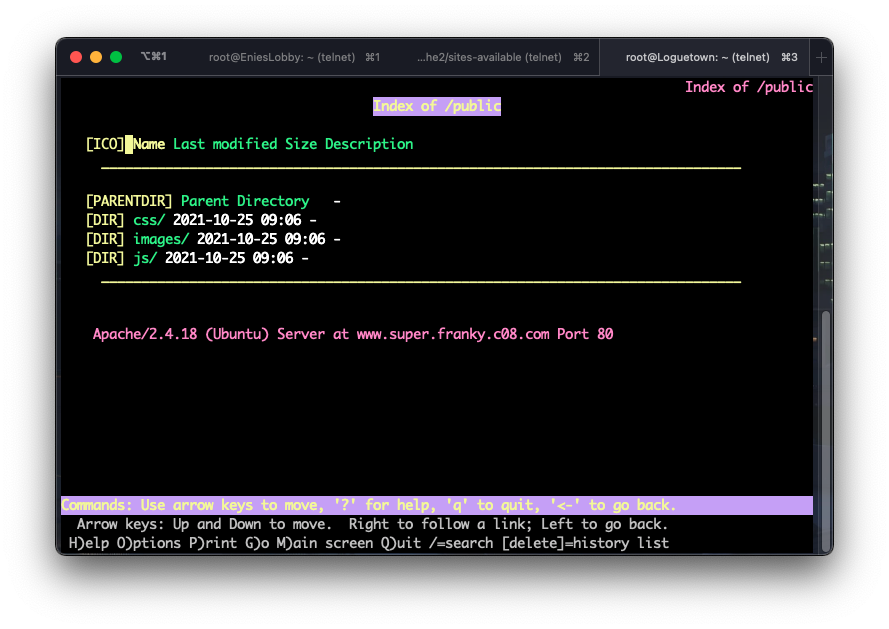The image size is (889, 629).
Task: Switch to root@EniesLobby telnet tab
Action: click(294, 57)
